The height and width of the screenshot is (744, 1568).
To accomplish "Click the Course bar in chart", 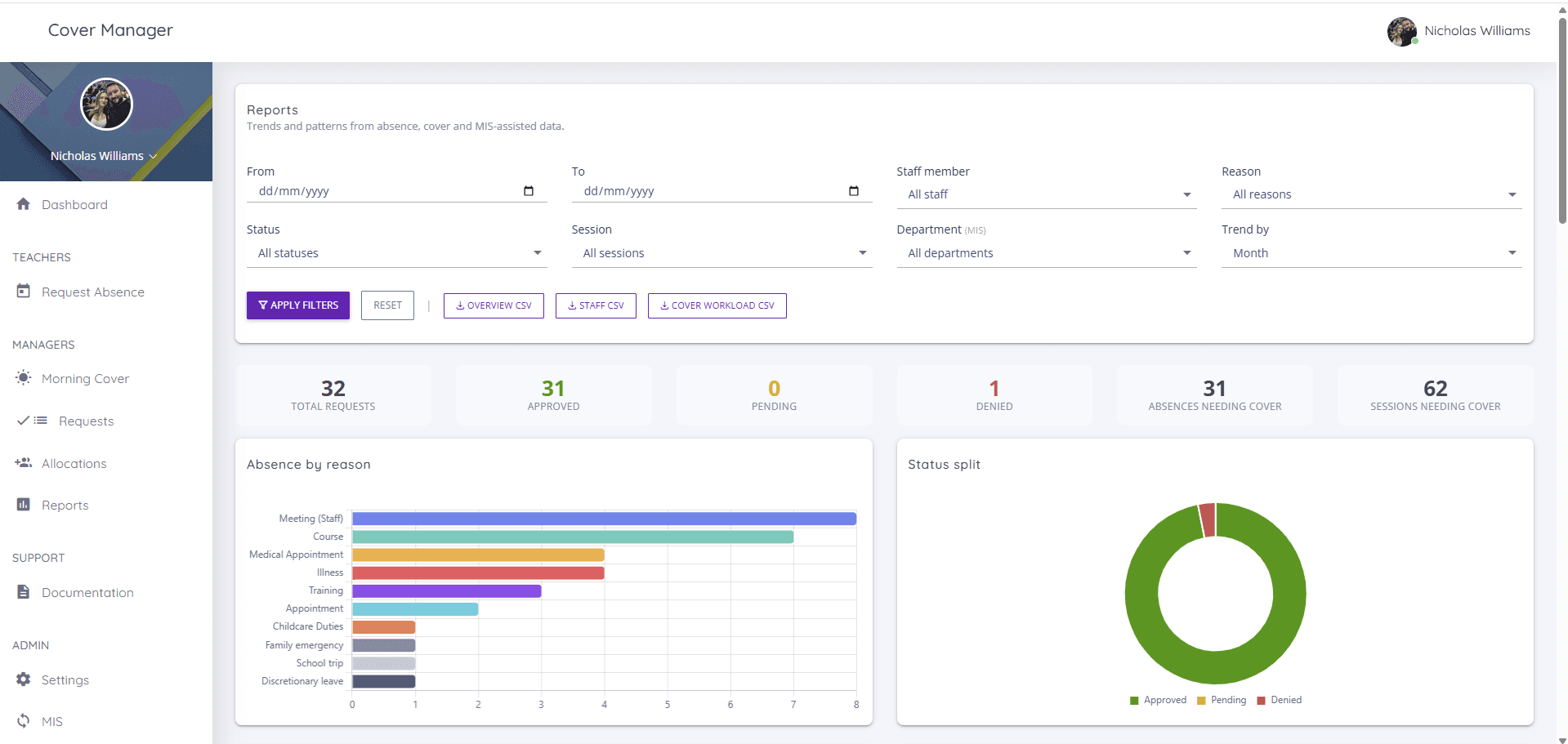I will click(573, 537).
